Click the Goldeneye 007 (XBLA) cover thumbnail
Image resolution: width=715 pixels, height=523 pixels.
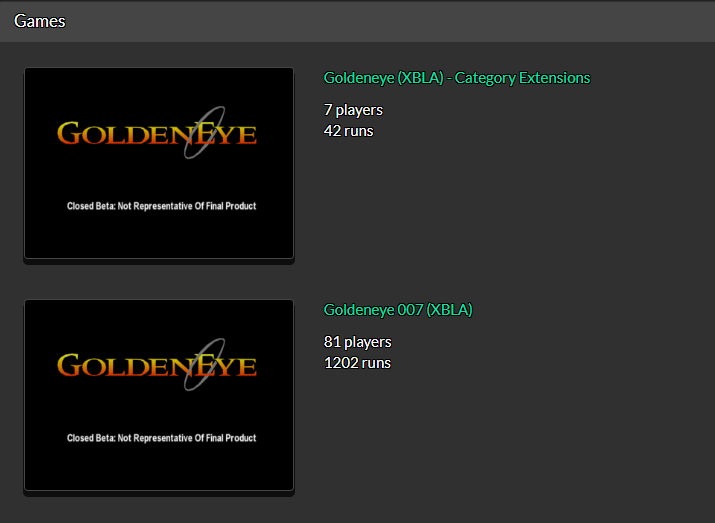click(159, 395)
